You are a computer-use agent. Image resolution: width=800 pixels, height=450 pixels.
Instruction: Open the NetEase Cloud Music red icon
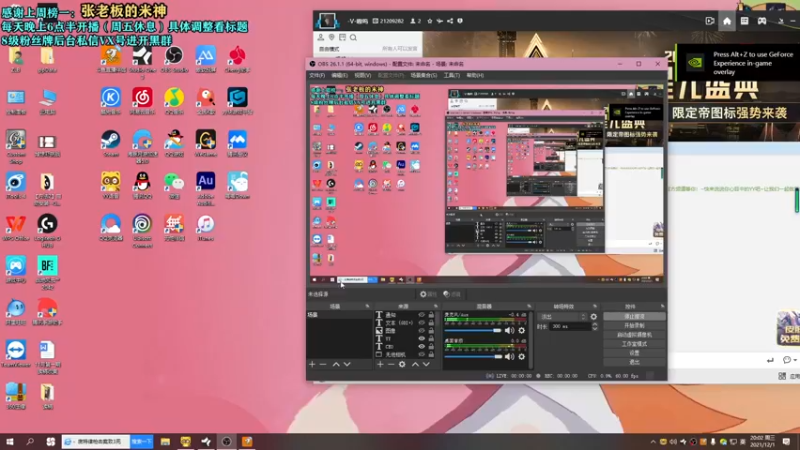(142, 98)
